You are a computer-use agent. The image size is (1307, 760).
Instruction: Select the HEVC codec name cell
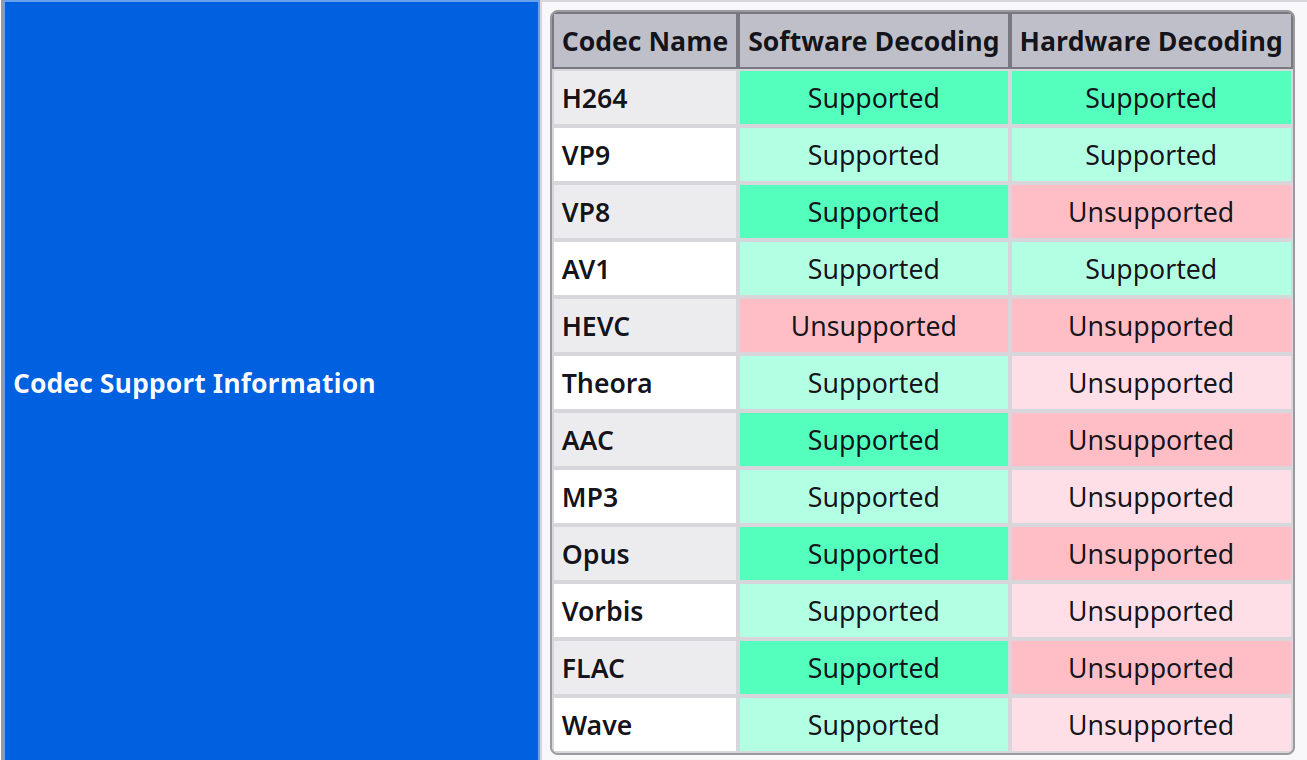(645, 327)
